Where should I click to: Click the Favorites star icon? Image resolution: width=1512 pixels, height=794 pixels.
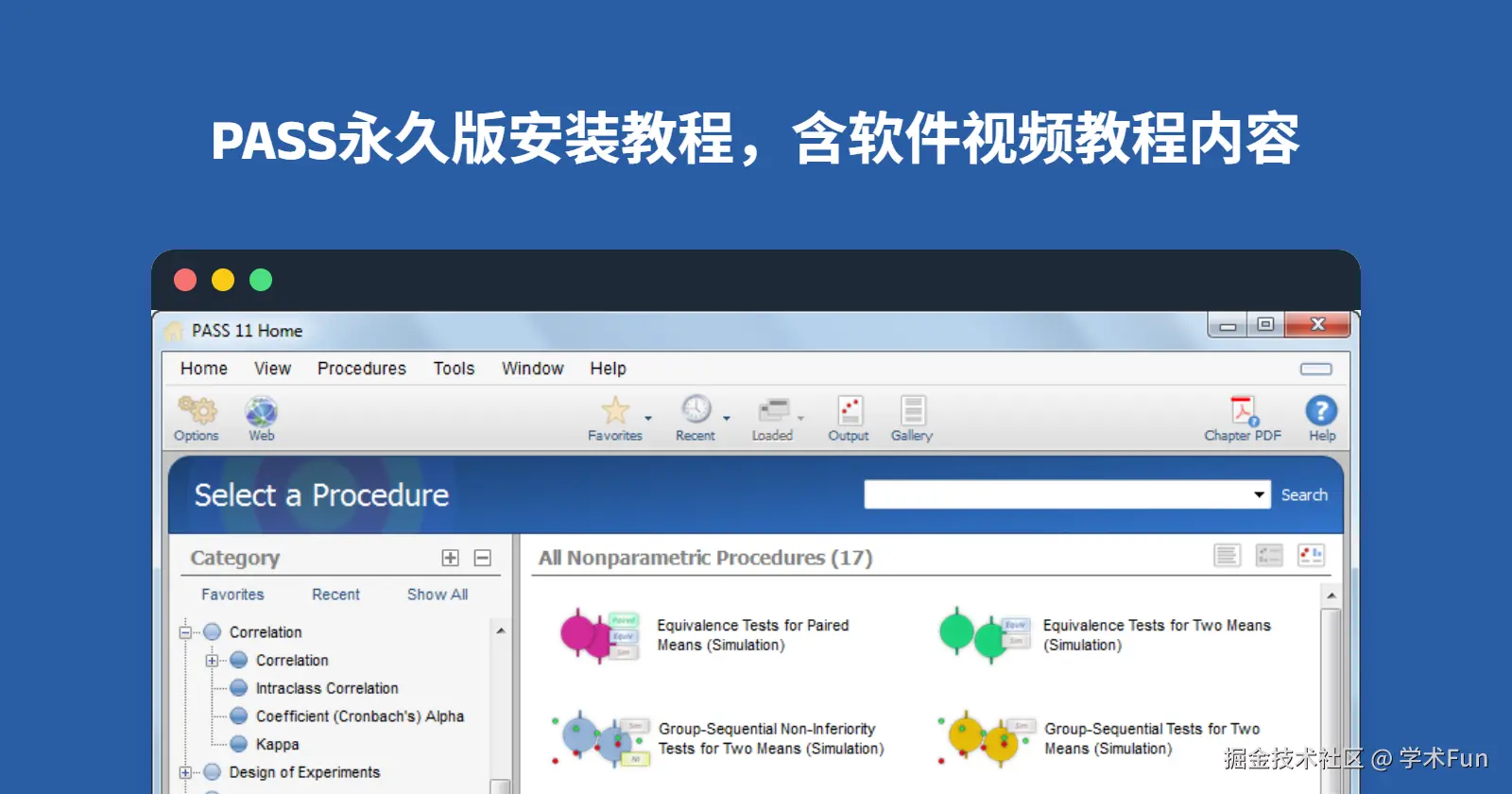tap(615, 410)
